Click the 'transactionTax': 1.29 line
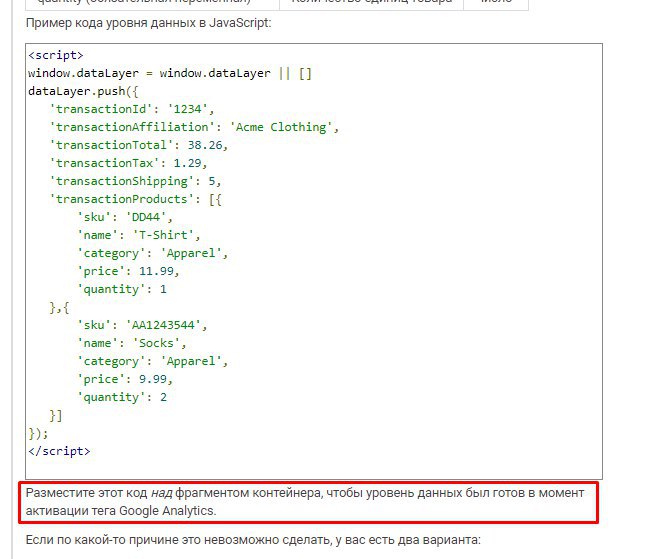 [128, 163]
